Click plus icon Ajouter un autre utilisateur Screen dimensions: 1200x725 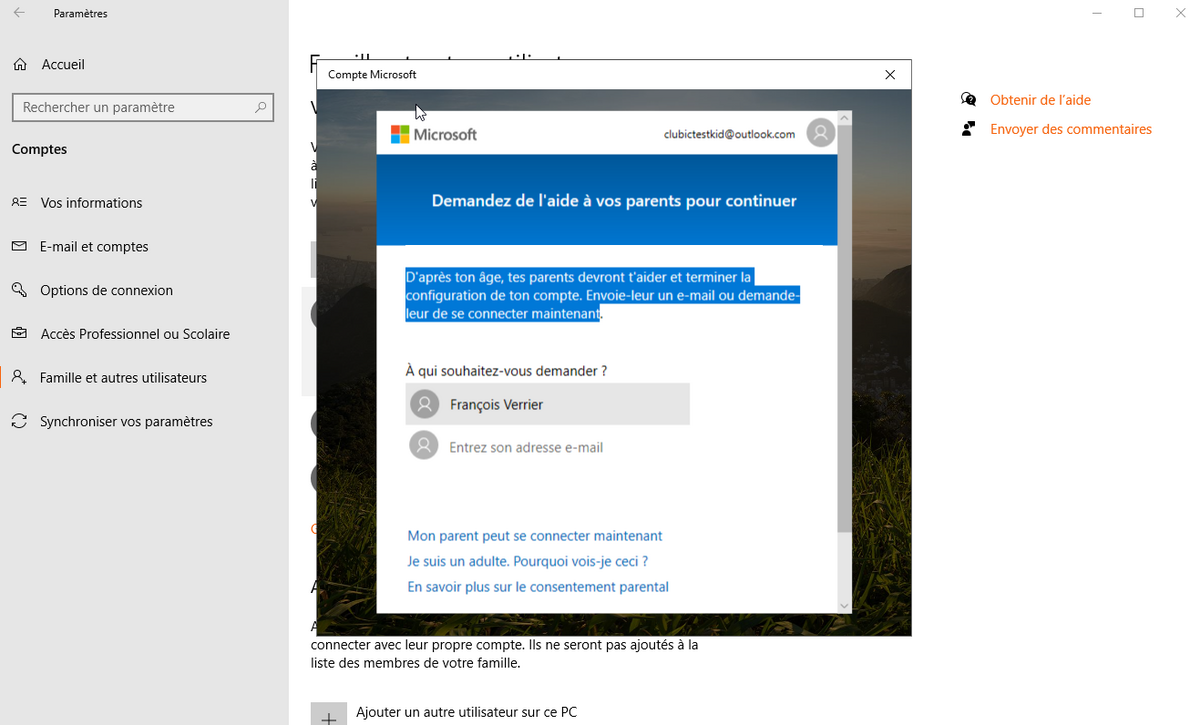tap(329, 715)
